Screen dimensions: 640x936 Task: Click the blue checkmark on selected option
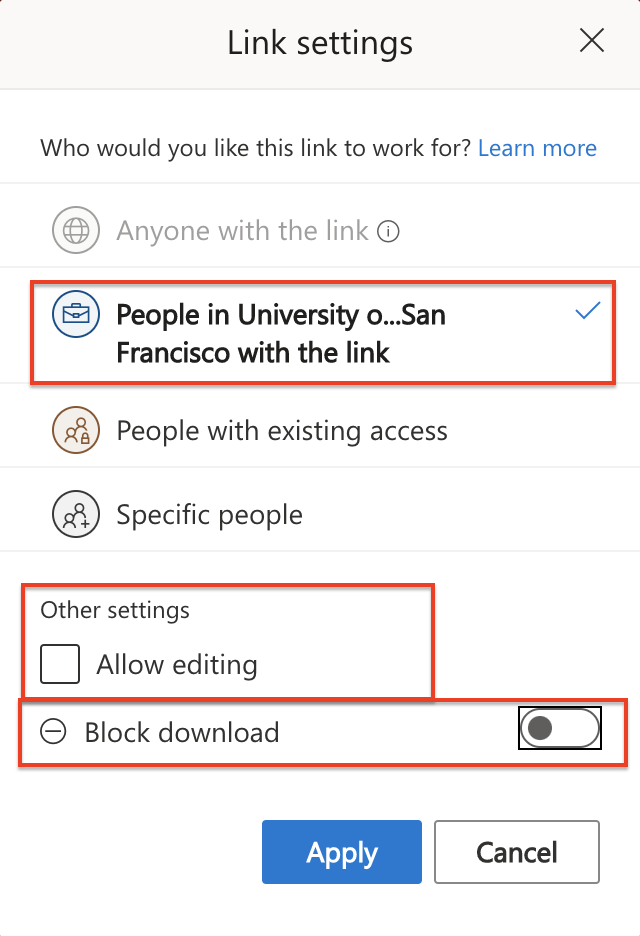click(x=588, y=312)
